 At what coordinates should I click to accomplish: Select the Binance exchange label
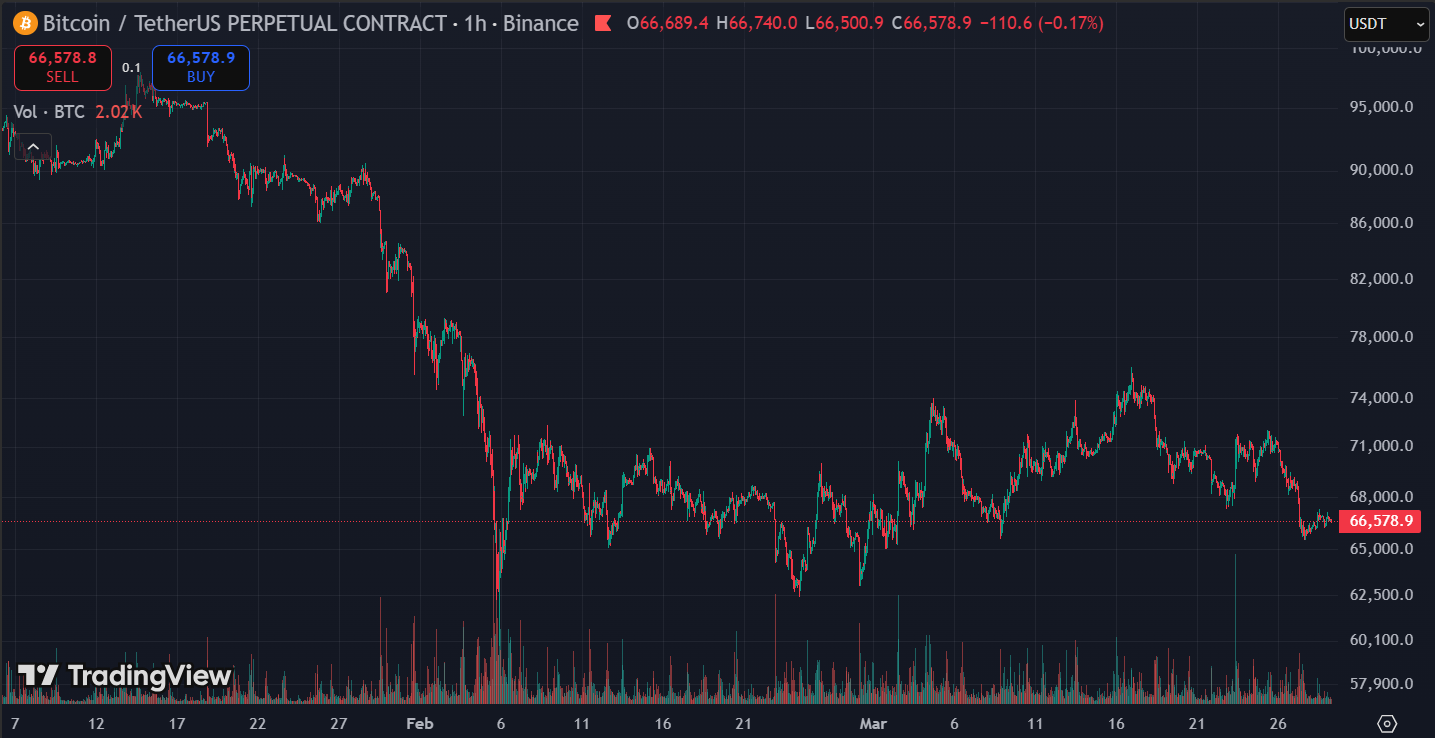tap(540, 23)
